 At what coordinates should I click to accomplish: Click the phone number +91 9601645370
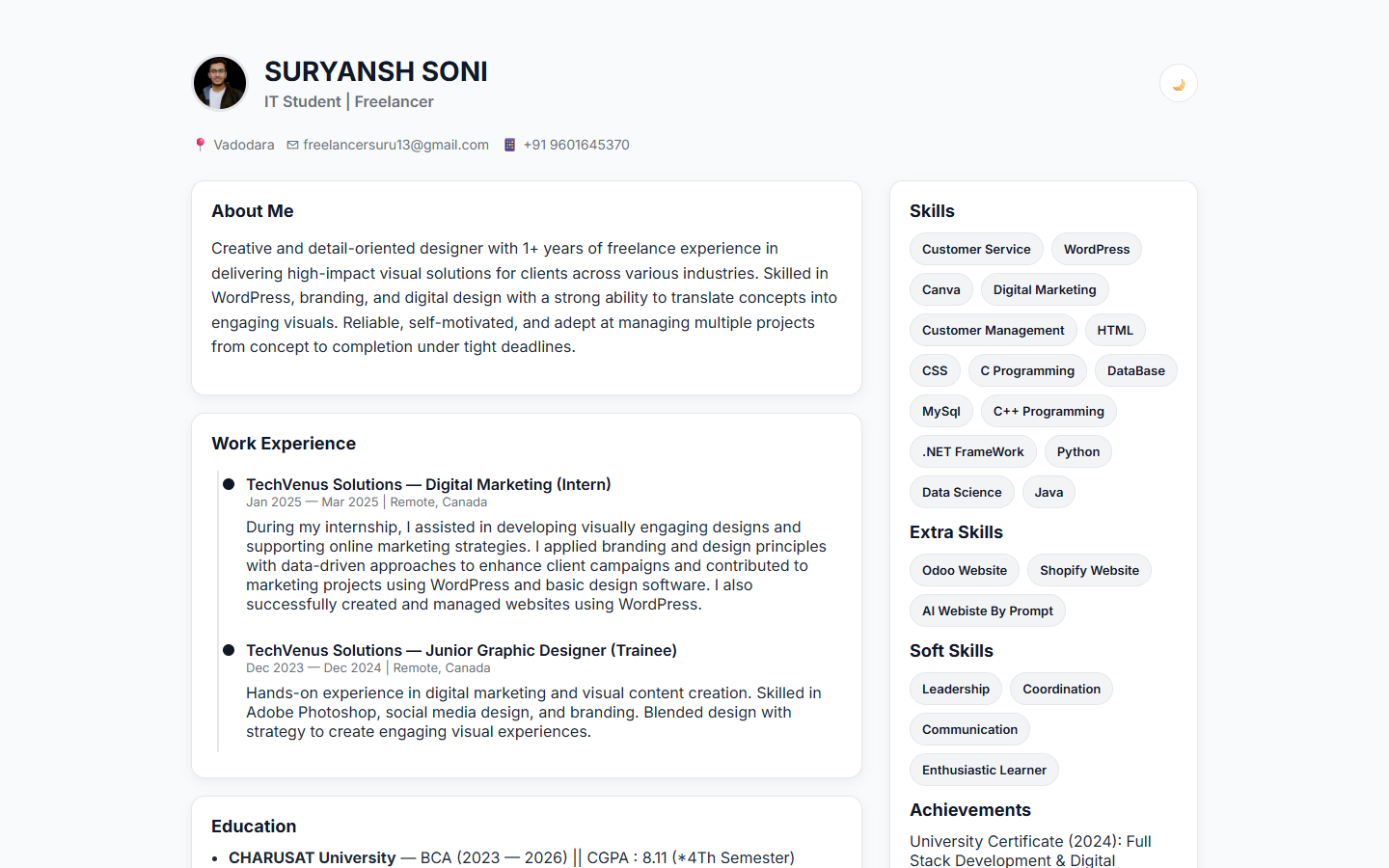point(576,145)
